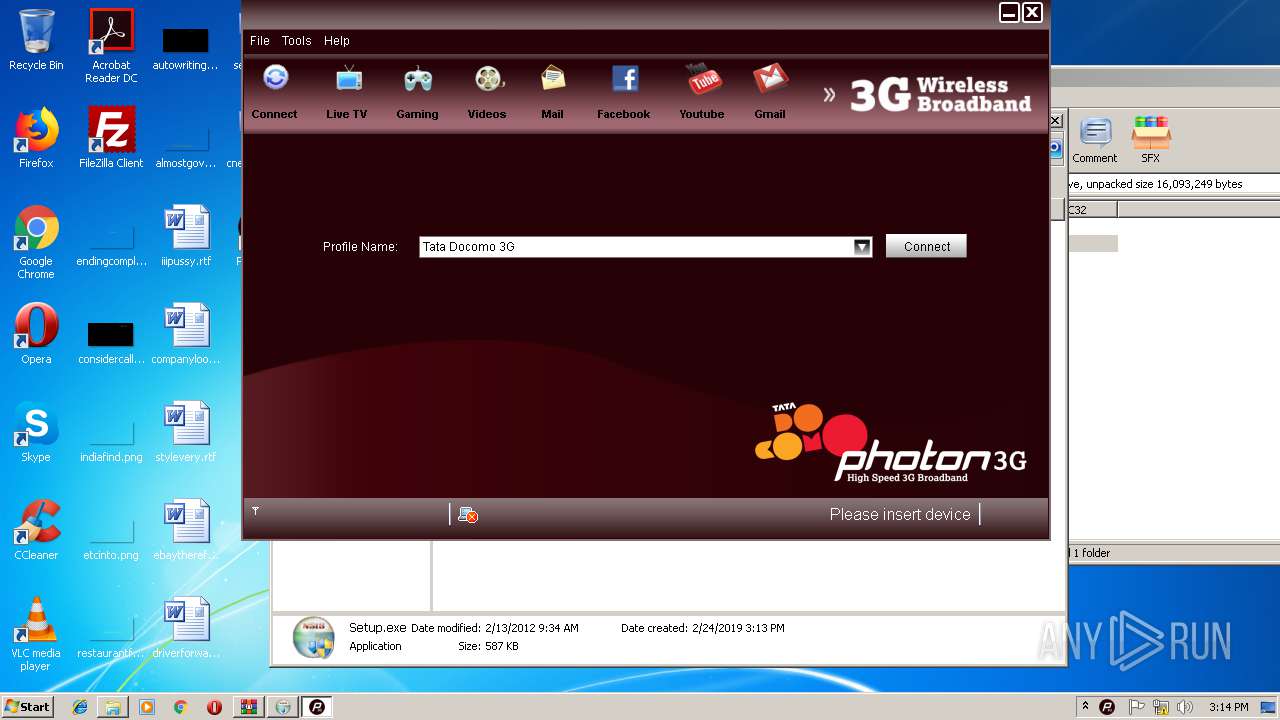1280x720 pixels.
Task: Click the signal antenna icon in status bar
Action: (255, 511)
